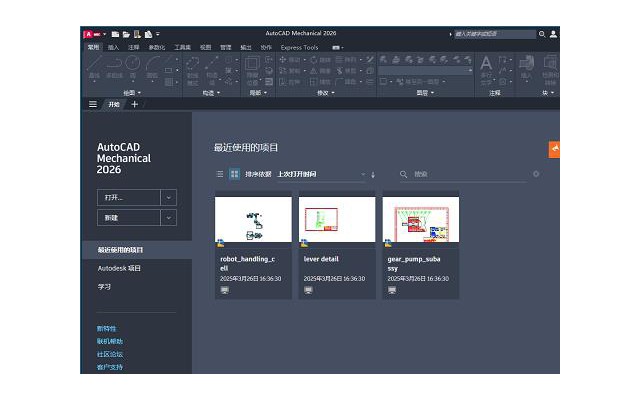
Task: Open the 联机帮助 link
Action: point(110,341)
